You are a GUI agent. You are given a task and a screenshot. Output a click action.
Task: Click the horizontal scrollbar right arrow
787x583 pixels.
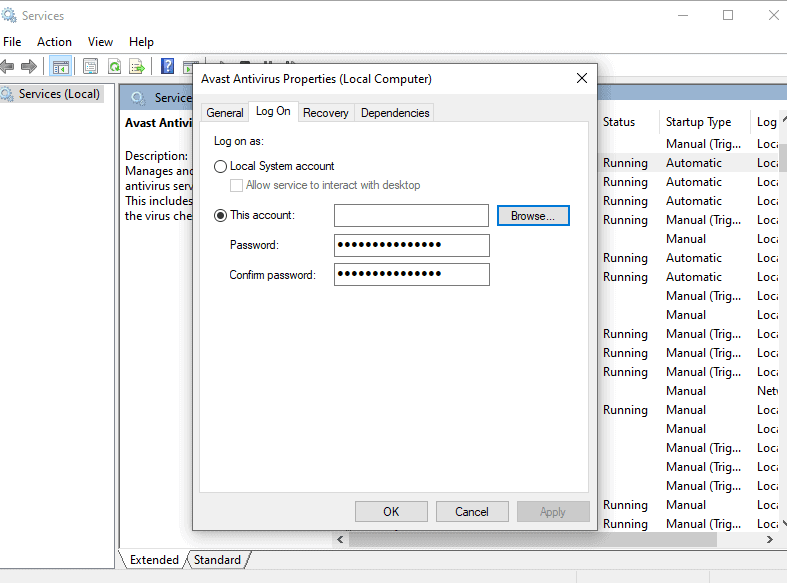[x=770, y=540]
